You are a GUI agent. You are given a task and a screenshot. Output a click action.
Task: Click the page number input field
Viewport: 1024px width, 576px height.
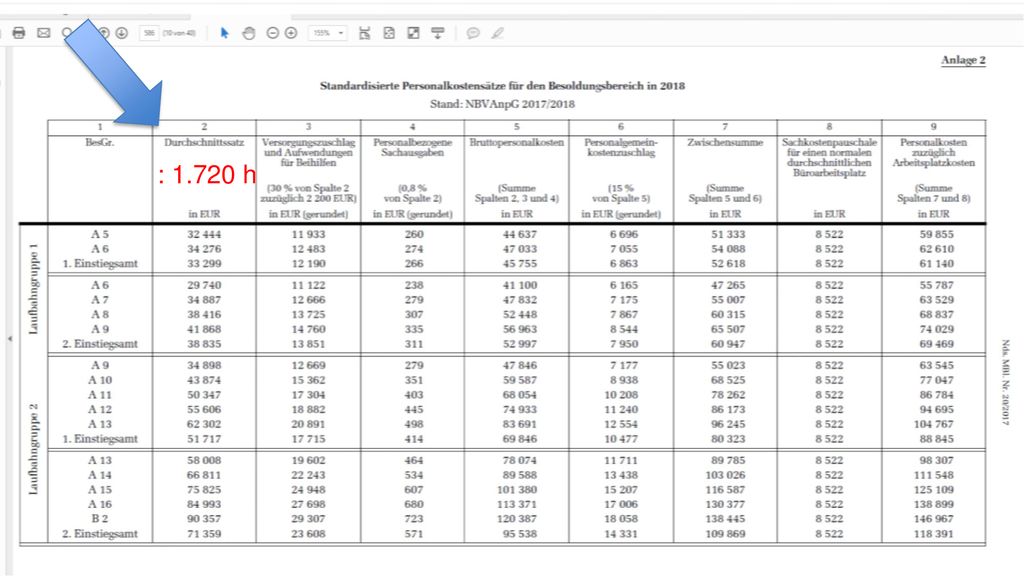coord(150,33)
